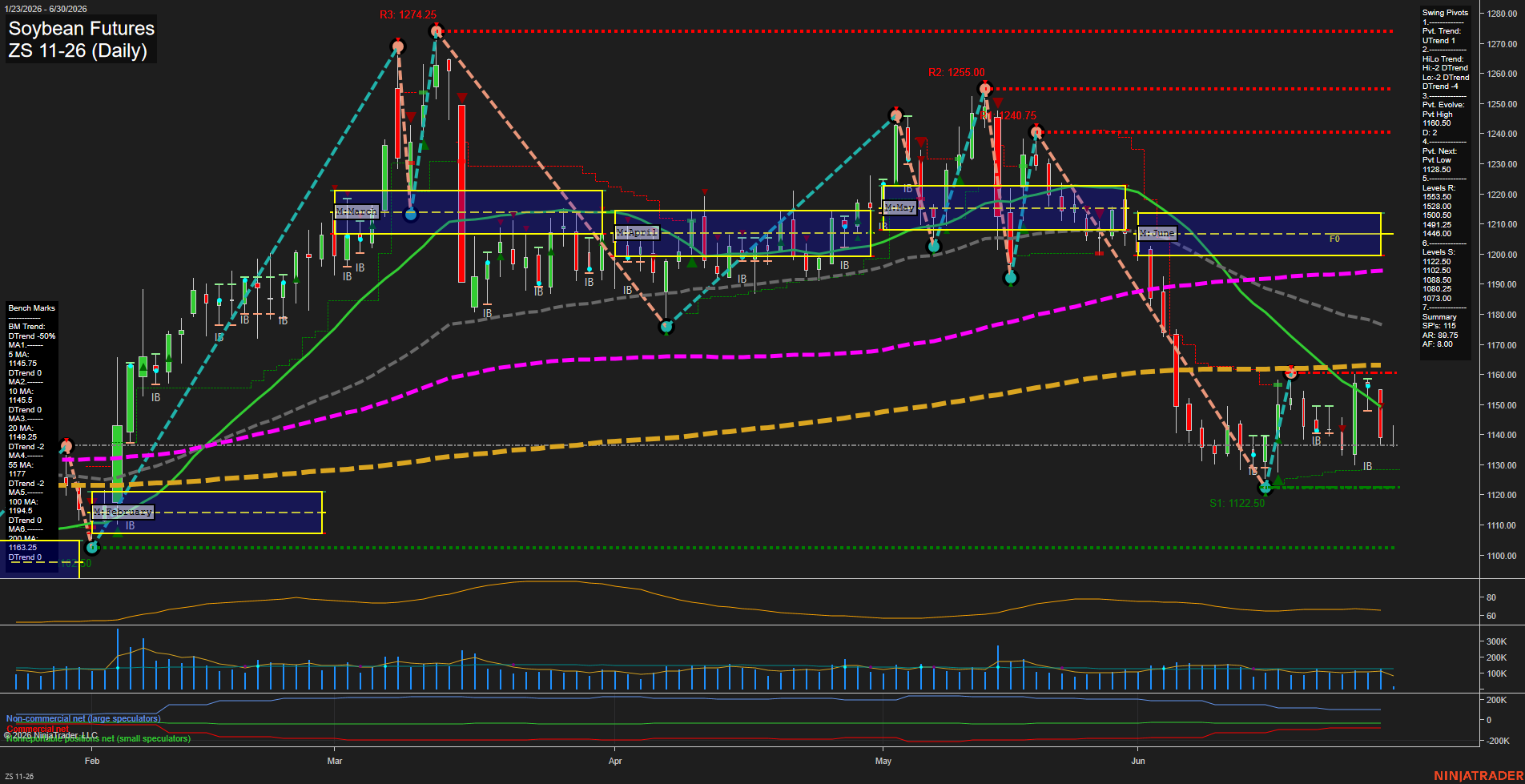Click 'Non-commercial net (large speculators)' legend
1525x784 pixels.
[x=83, y=718]
